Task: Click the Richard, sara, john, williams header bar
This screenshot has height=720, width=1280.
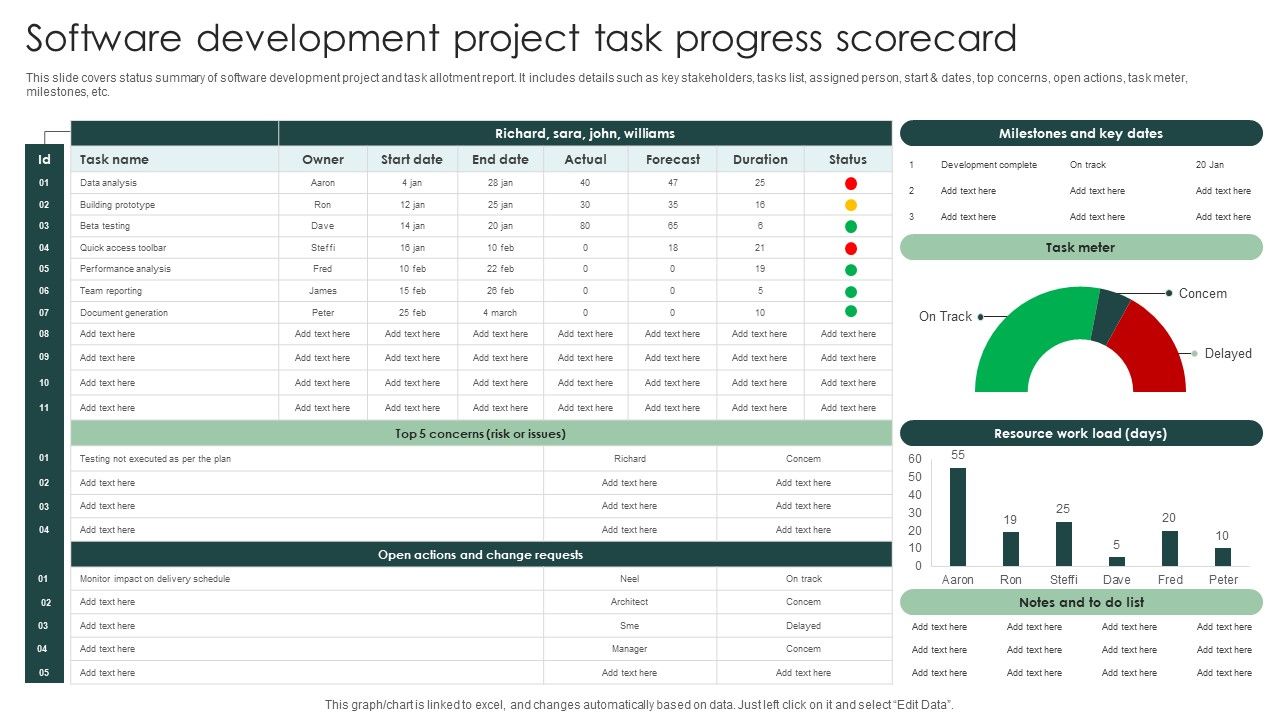Action: coord(585,133)
